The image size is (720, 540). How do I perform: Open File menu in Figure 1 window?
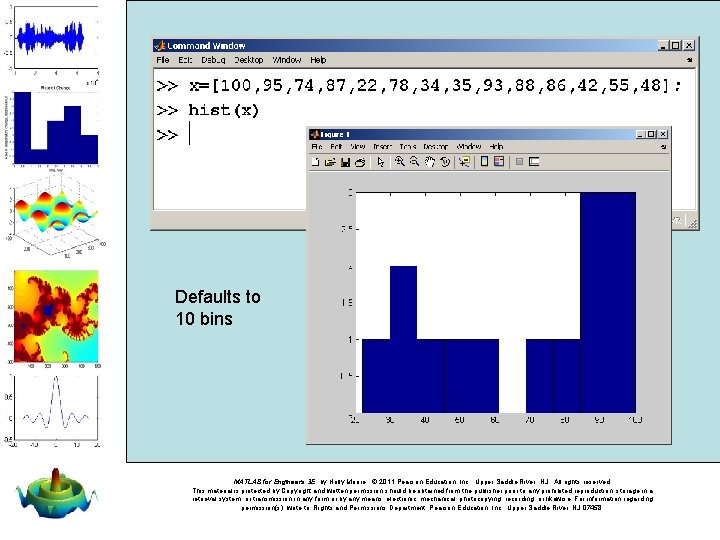coord(317,146)
